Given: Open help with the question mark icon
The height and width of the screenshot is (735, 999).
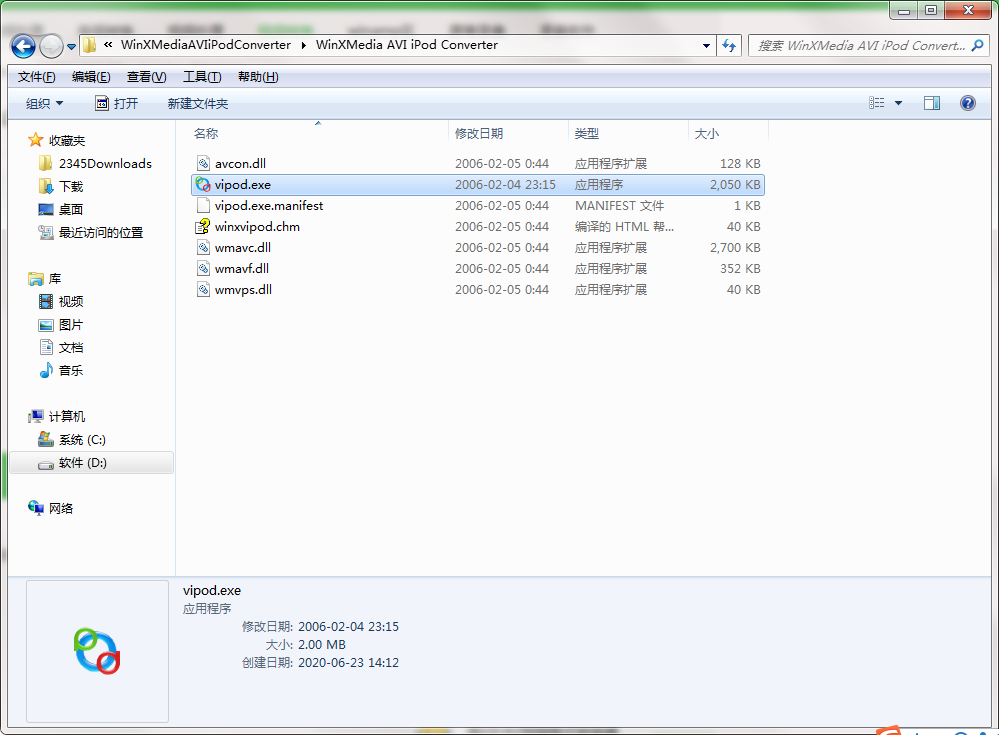Looking at the screenshot, I should click(x=967, y=103).
